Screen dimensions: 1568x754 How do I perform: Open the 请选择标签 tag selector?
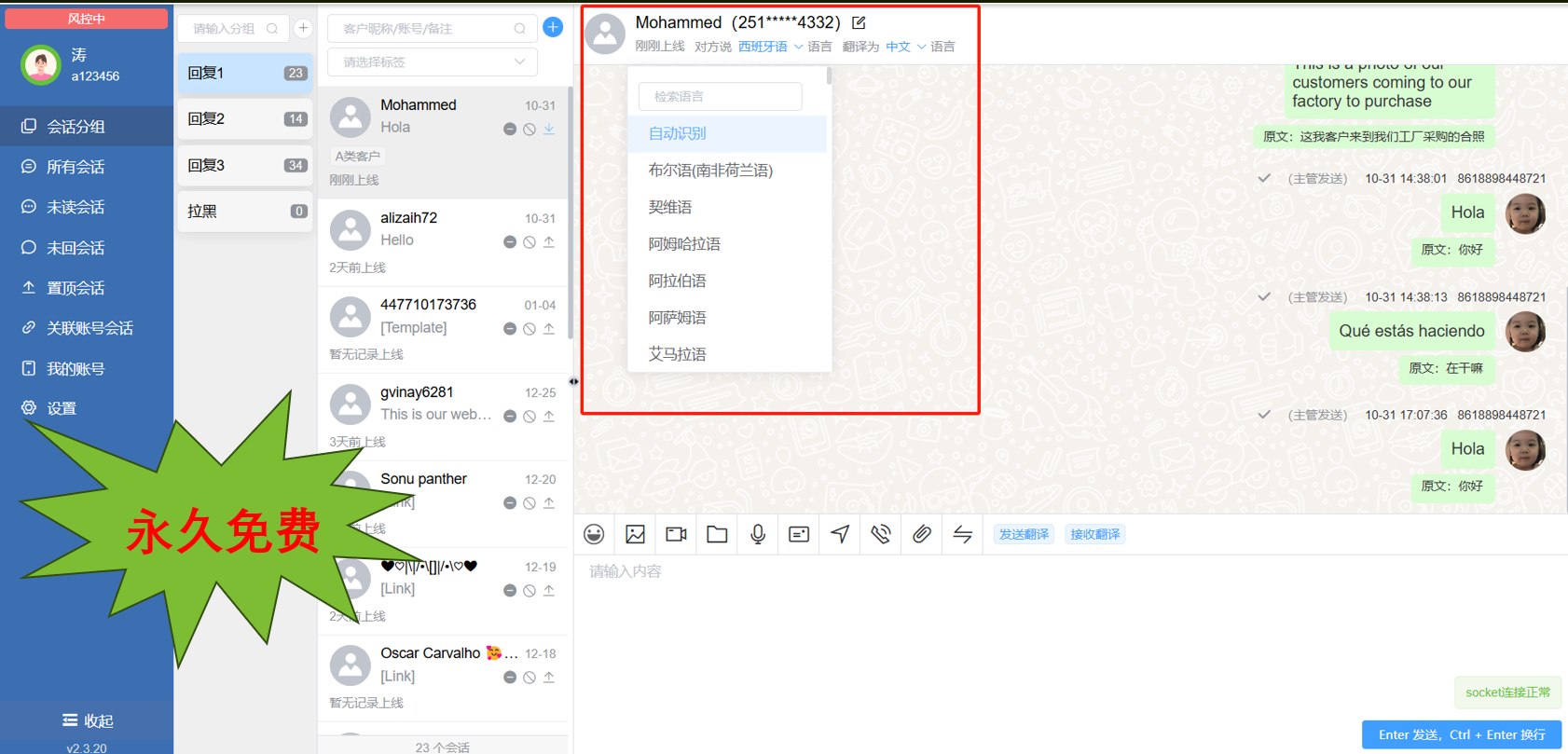click(x=433, y=62)
